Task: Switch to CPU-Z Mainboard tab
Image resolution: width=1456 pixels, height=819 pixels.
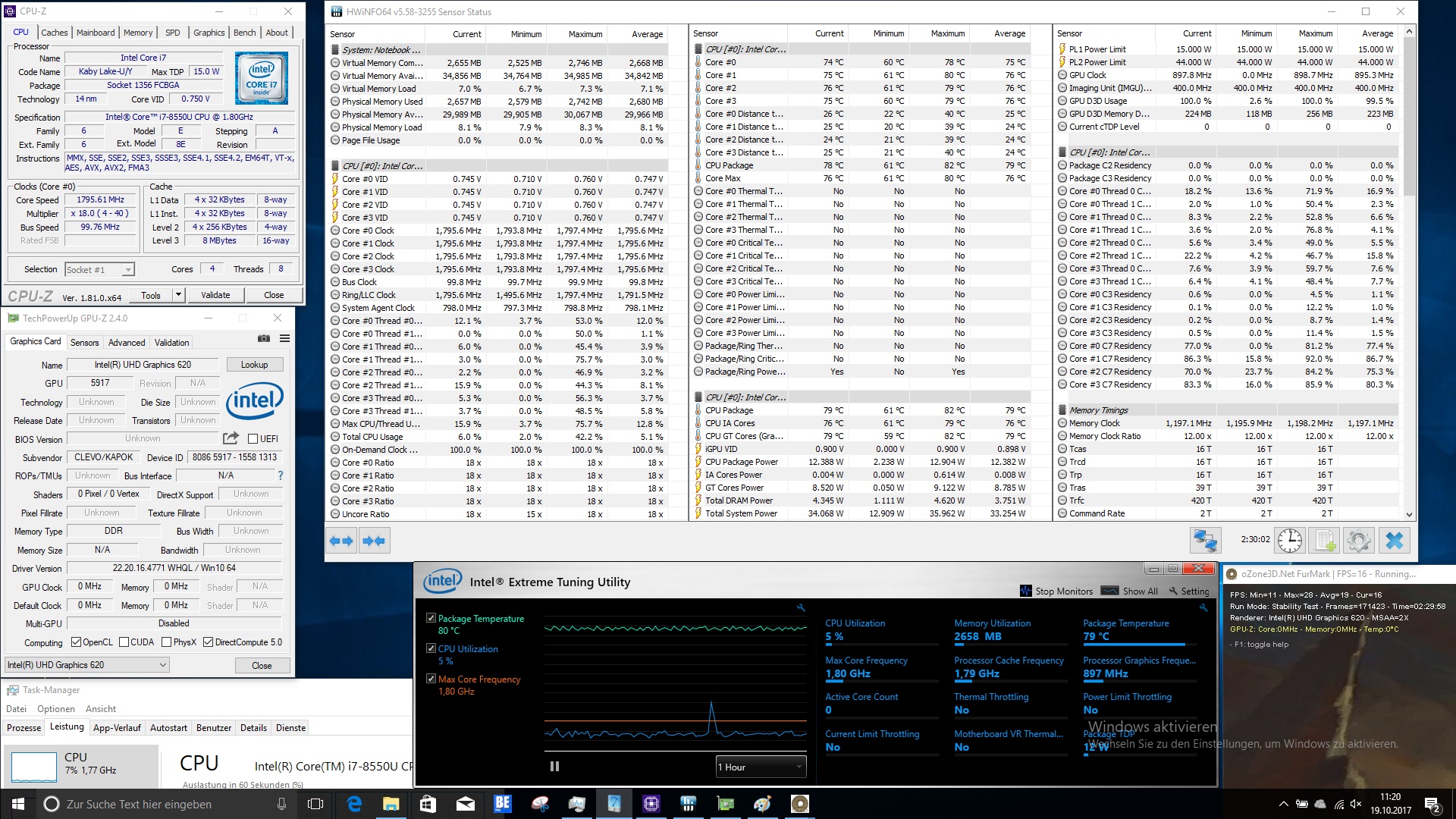Action: click(96, 33)
